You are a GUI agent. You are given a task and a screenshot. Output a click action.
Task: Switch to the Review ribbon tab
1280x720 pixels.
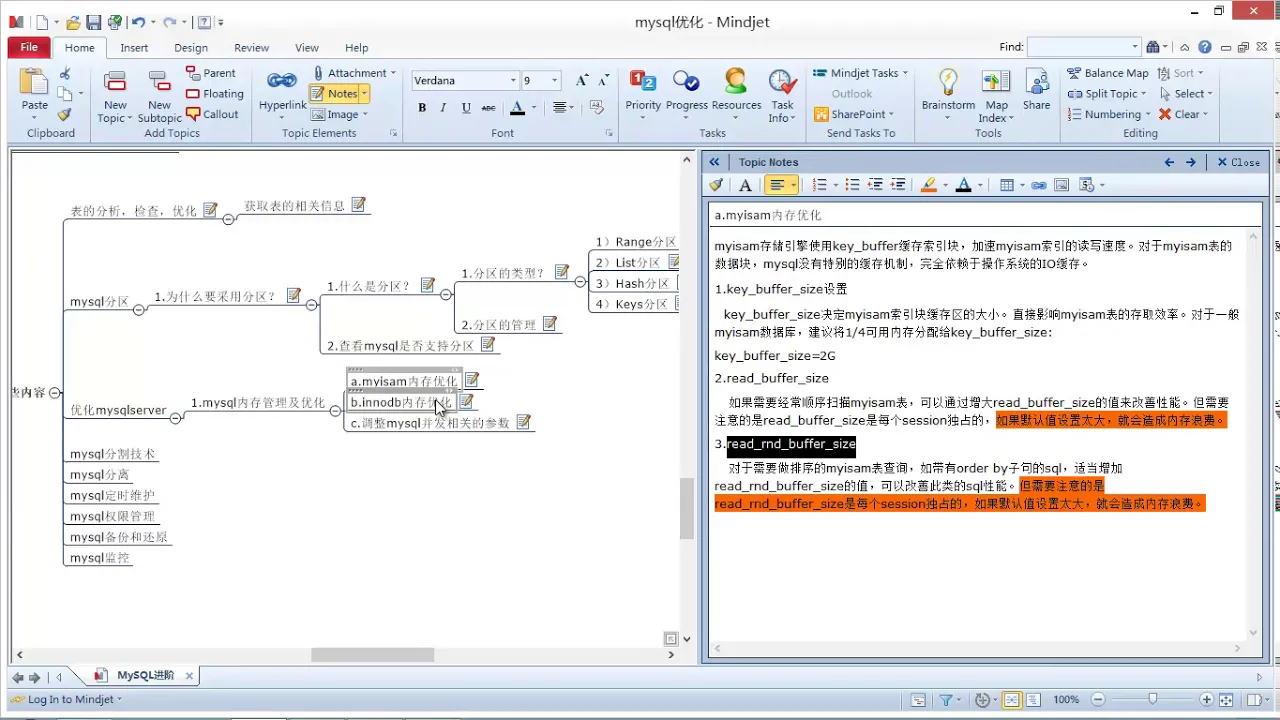(x=251, y=47)
